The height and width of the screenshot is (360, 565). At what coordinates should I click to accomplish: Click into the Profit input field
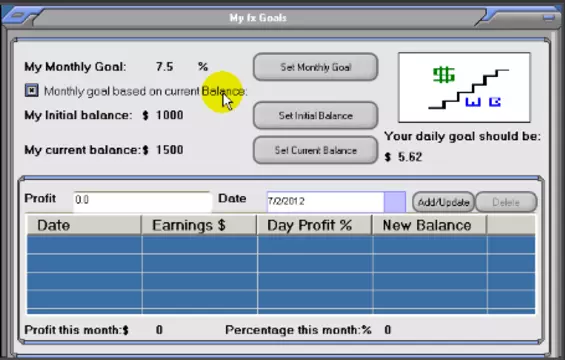[x=143, y=201]
